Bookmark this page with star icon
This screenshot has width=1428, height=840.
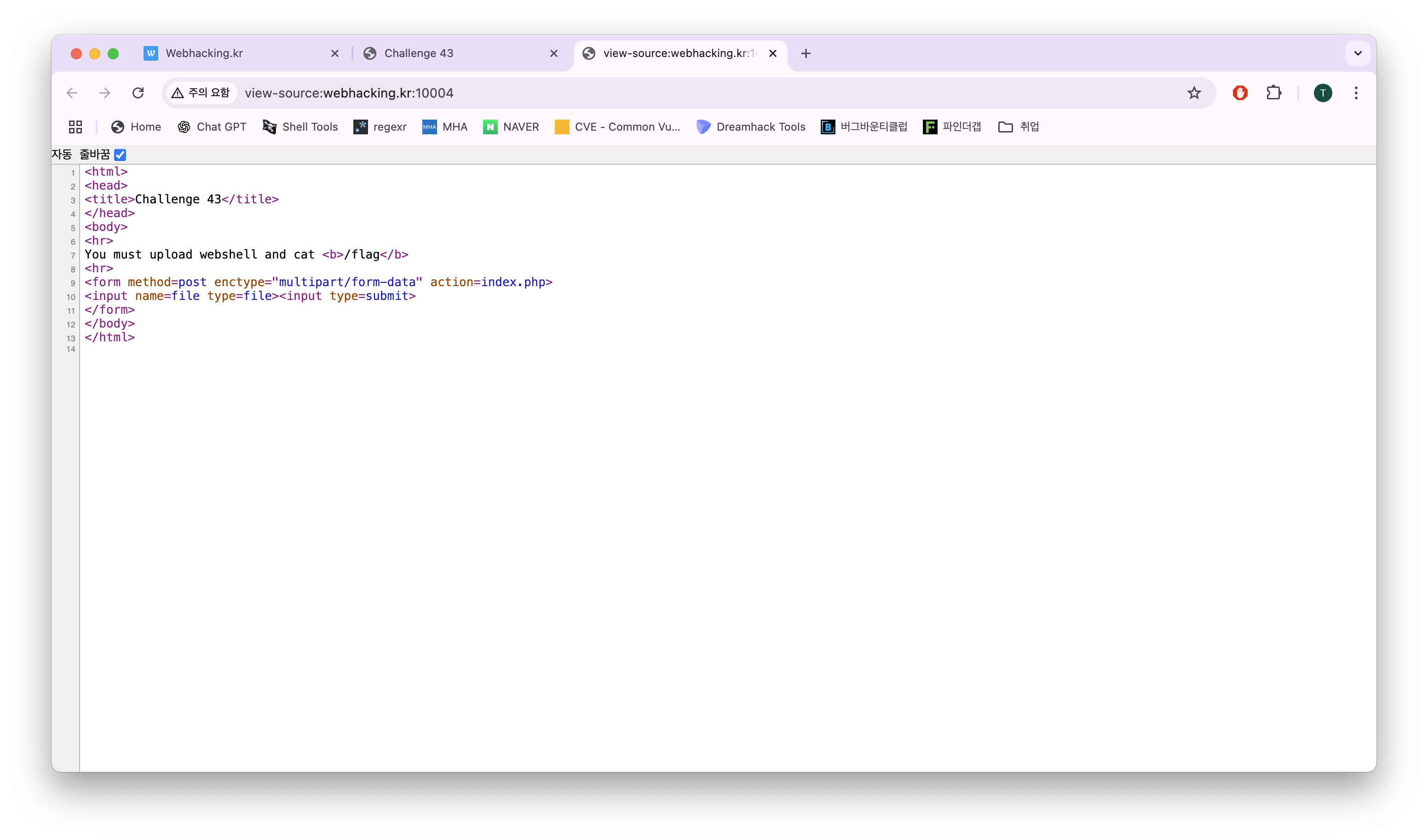pos(1194,93)
